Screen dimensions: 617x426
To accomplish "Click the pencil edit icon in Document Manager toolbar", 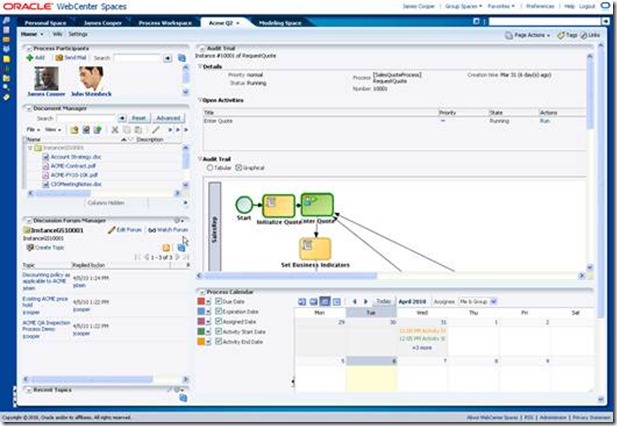I will click(x=156, y=129).
